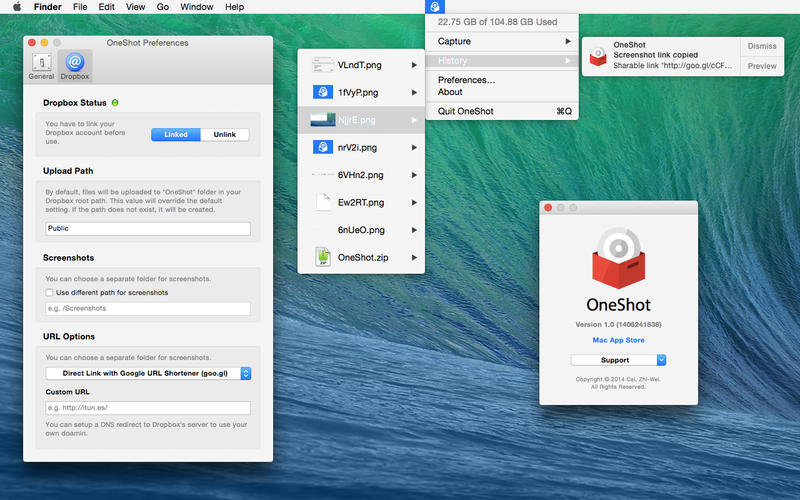
Task: Open the Apple menu
Action: coord(16,7)
